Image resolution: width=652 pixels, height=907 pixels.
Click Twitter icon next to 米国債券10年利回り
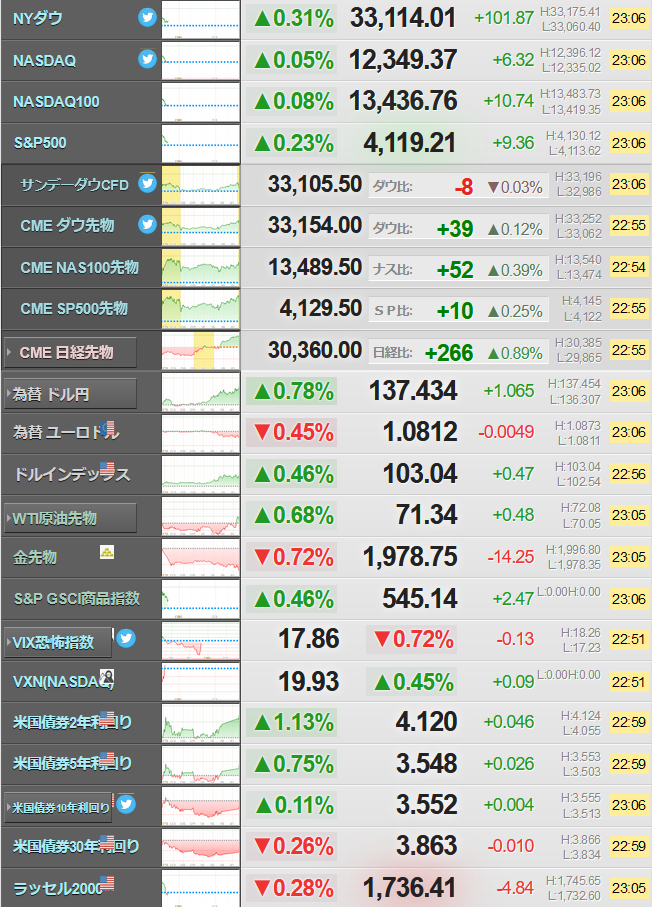pos(126,804)
